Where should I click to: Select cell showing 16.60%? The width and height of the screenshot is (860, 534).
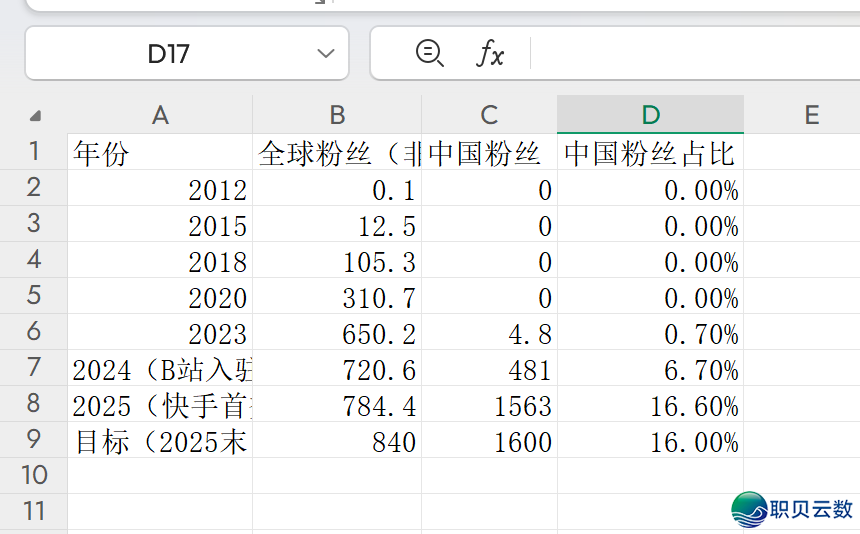tap(650, 406)
